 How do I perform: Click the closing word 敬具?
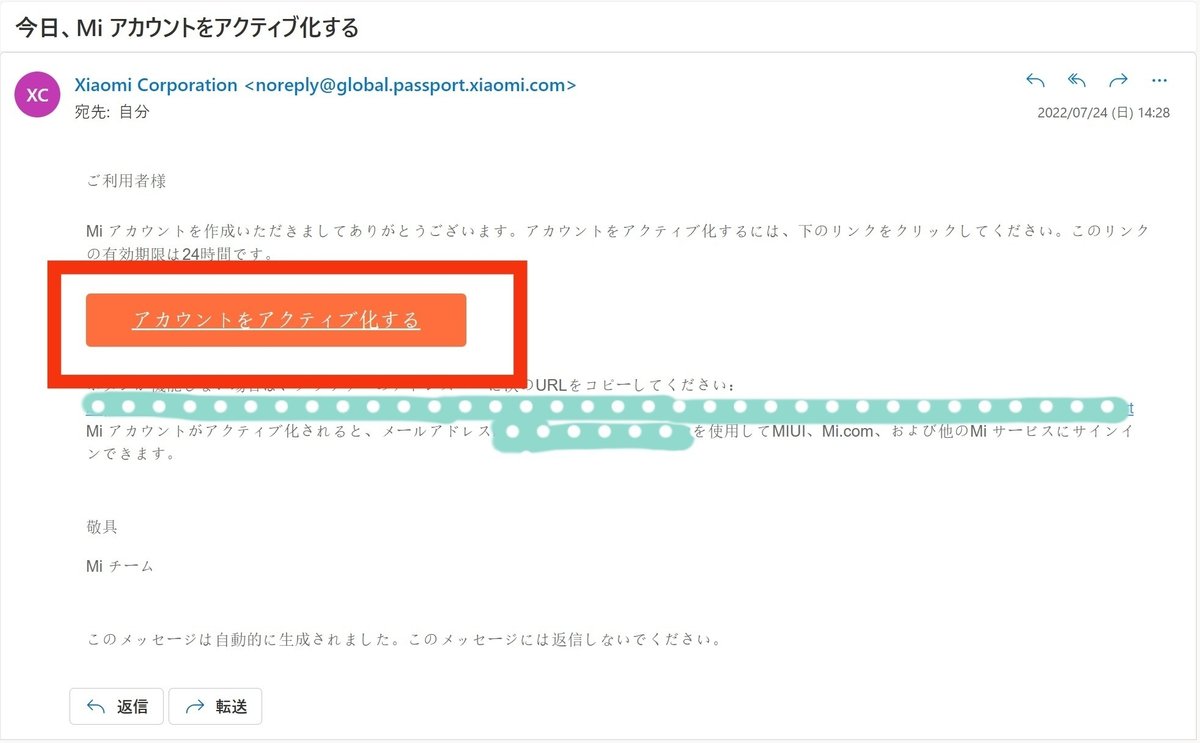point(102,527)
